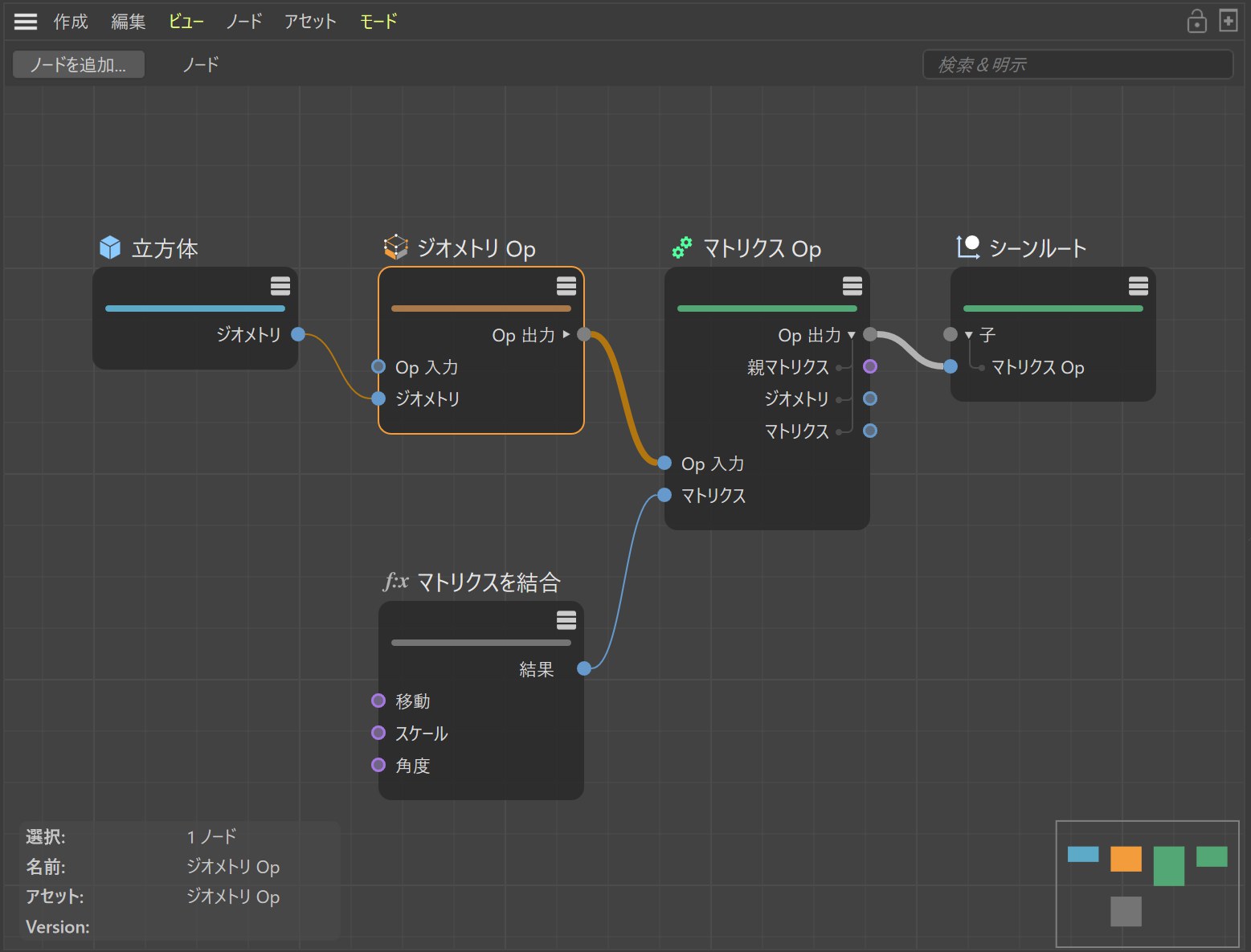Viewport: 1251px width, 952px height.
Task: Click the new panel plus icon
Action: point(1228,20)
